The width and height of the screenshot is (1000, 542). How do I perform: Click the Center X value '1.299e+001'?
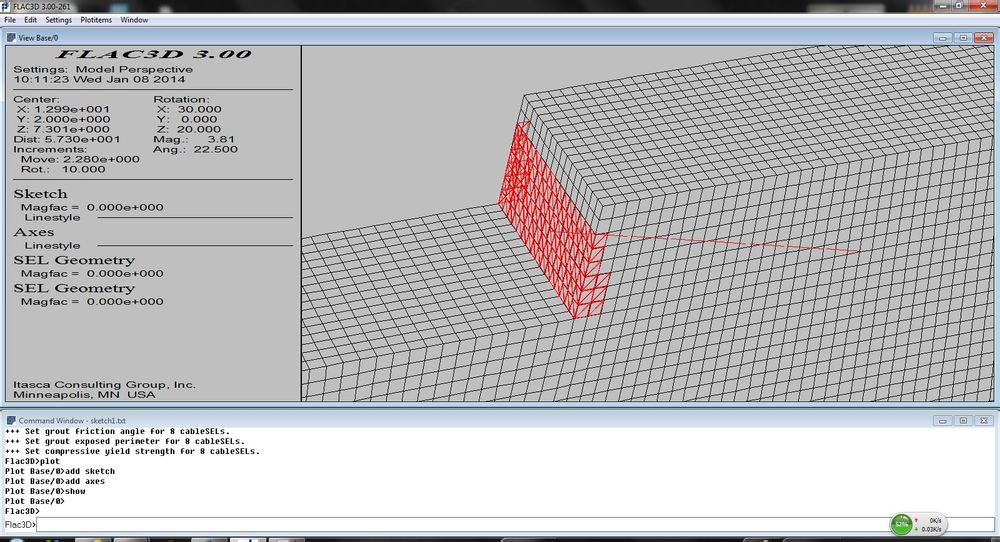71,109
